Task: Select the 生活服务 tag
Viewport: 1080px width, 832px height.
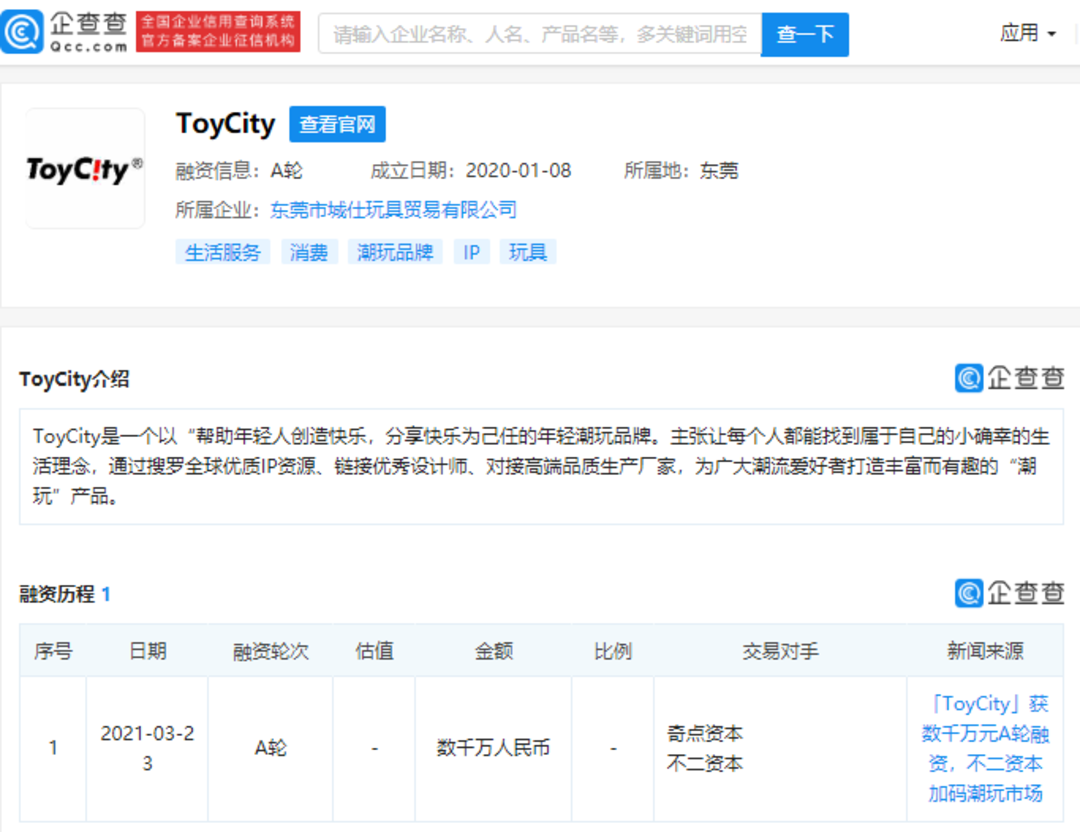Action: click(222, 252)
